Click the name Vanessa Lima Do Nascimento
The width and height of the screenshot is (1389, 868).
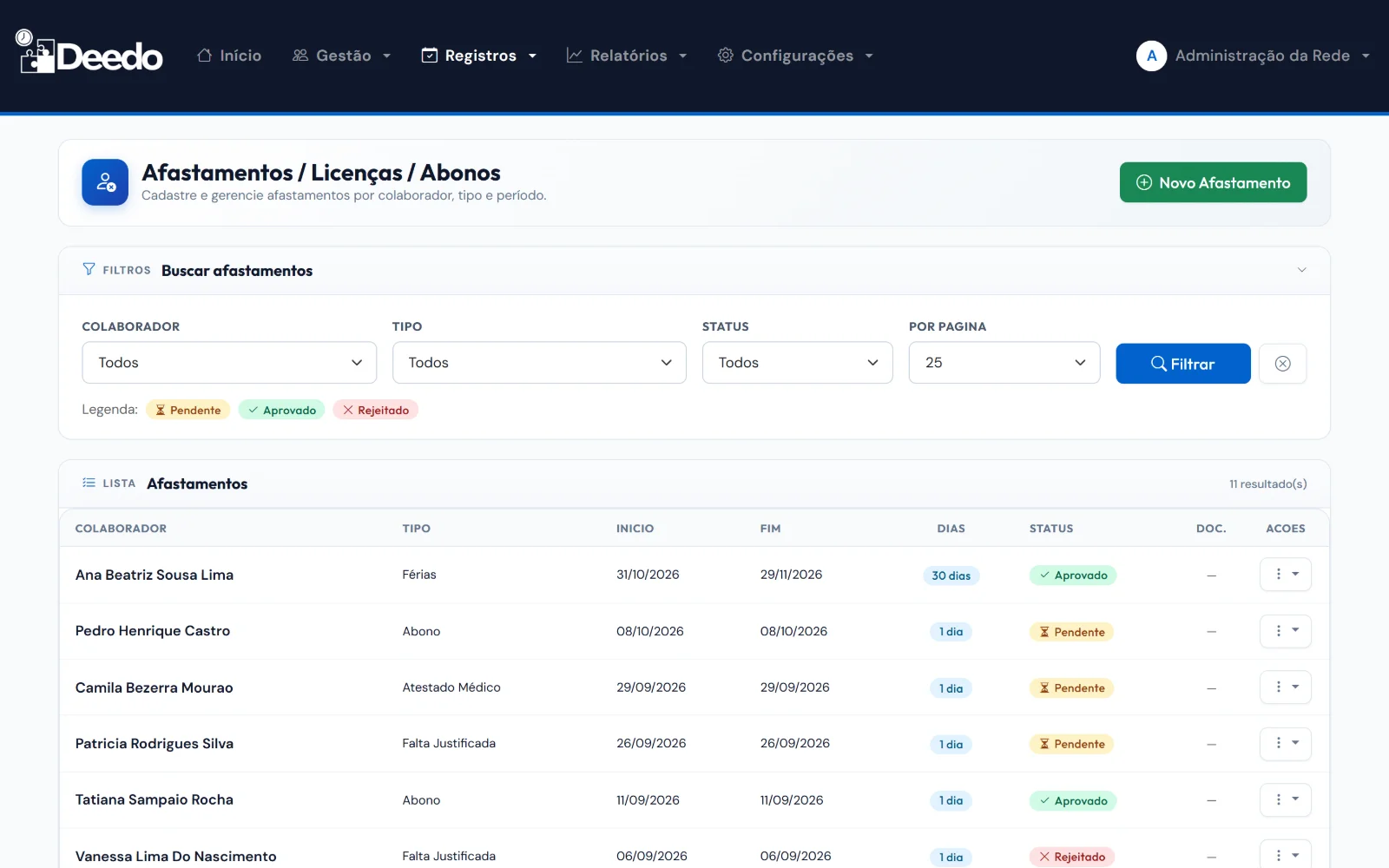coord(175,857)
